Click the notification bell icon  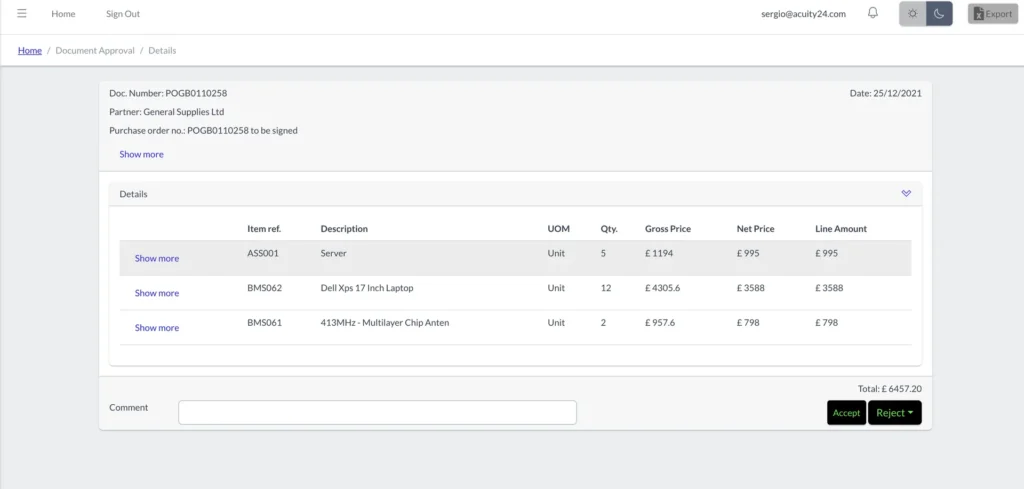873,14
